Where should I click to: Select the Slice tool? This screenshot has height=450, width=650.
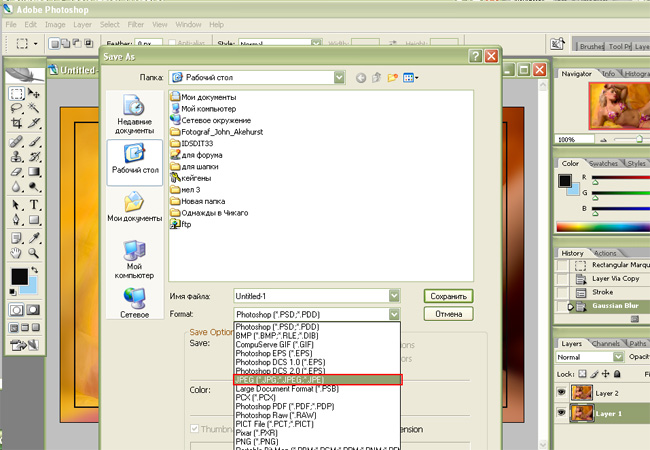34,123
